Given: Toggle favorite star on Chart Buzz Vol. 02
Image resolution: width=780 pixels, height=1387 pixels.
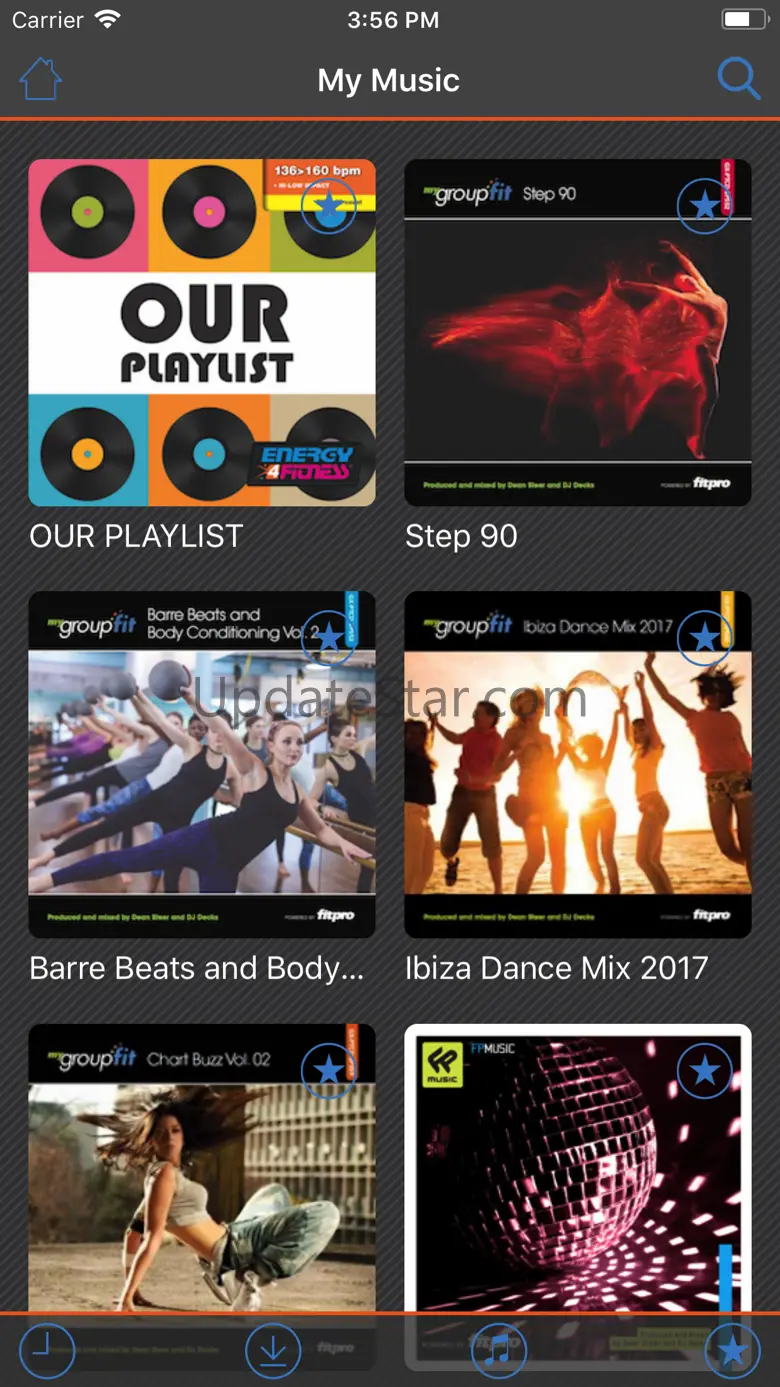Looking at the screenshot, I should 329,1070.
